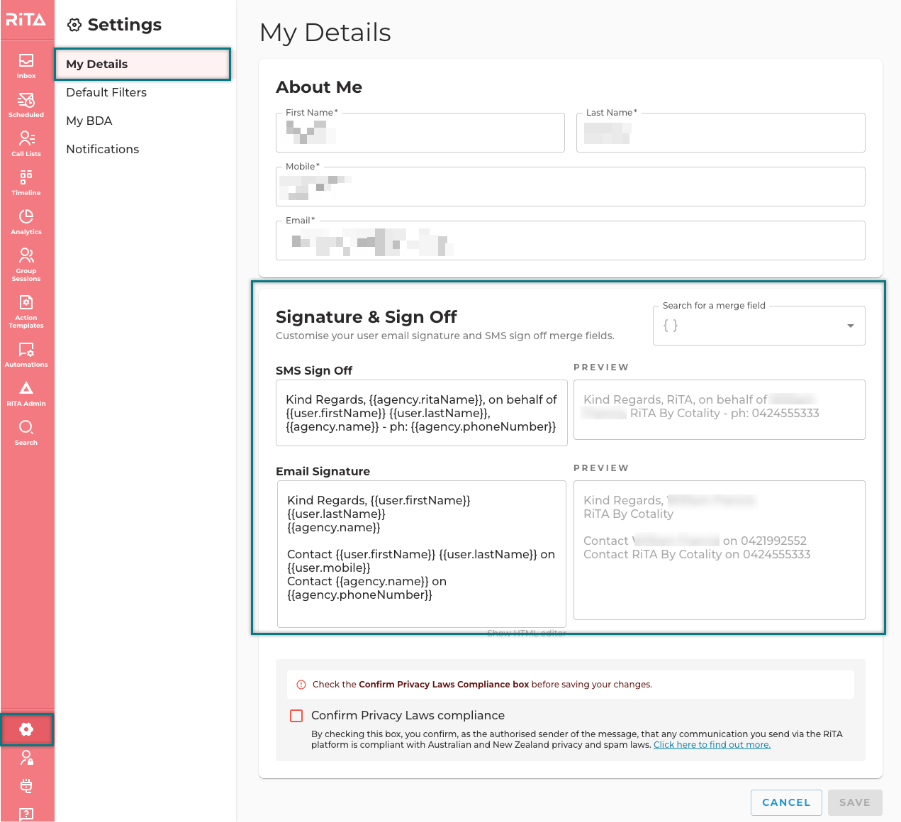Click the SMS Sign Off preview box
The width and height of the screenshot is (901, 822).
tap(719, 410)
